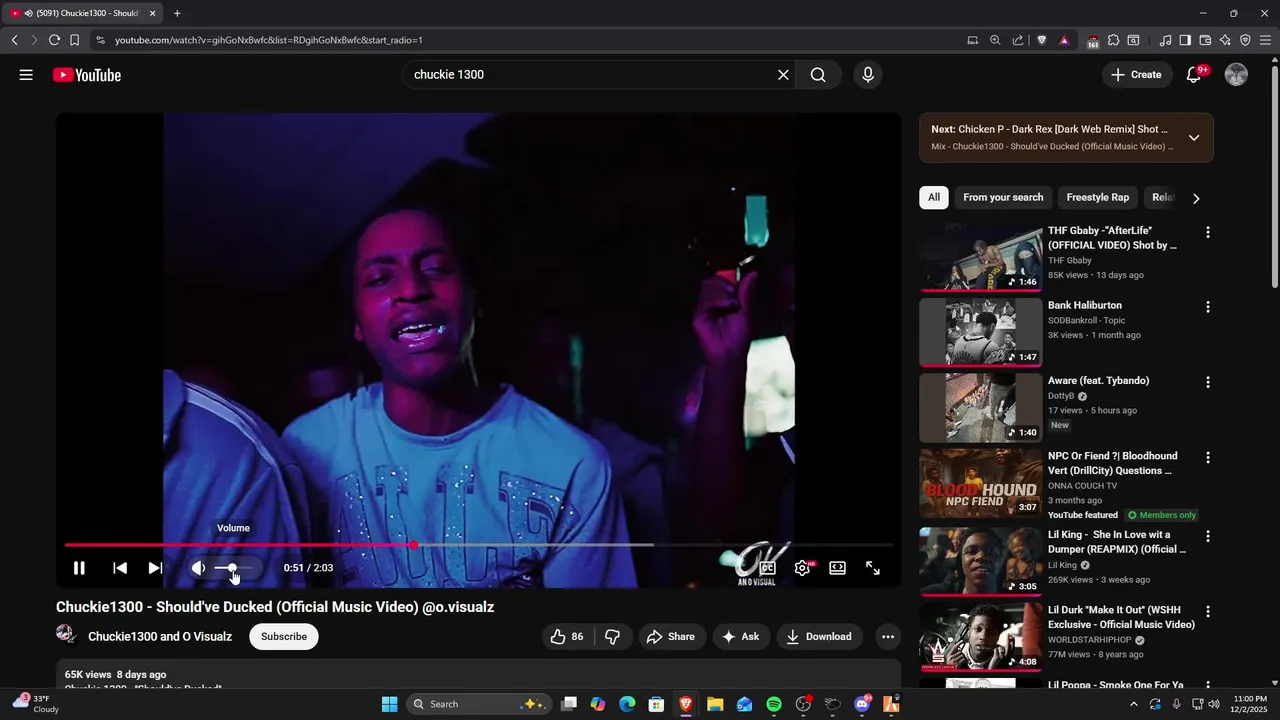Viewport: 1280px width, 720px height.
Task: Skip to previous video in player
Action: tap(120, 568)
